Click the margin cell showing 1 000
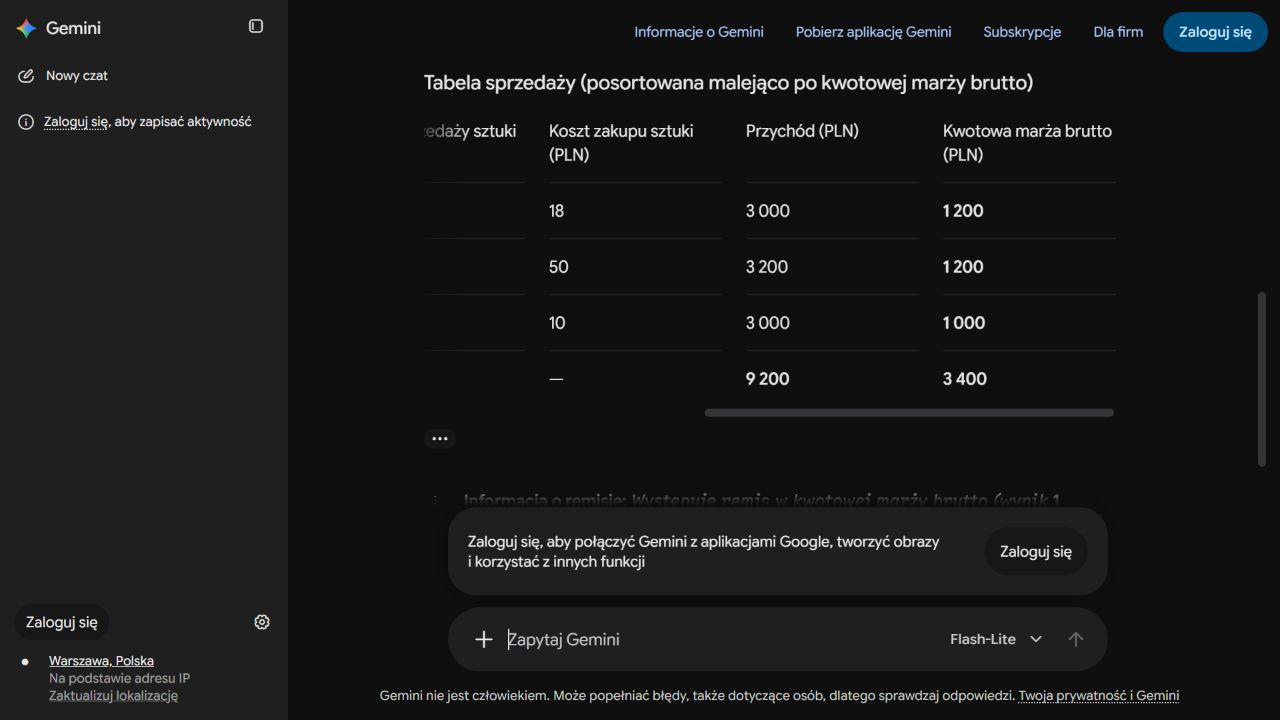Image resolution: width=1280 pixels, height=720 pixels. pos(964,323)
